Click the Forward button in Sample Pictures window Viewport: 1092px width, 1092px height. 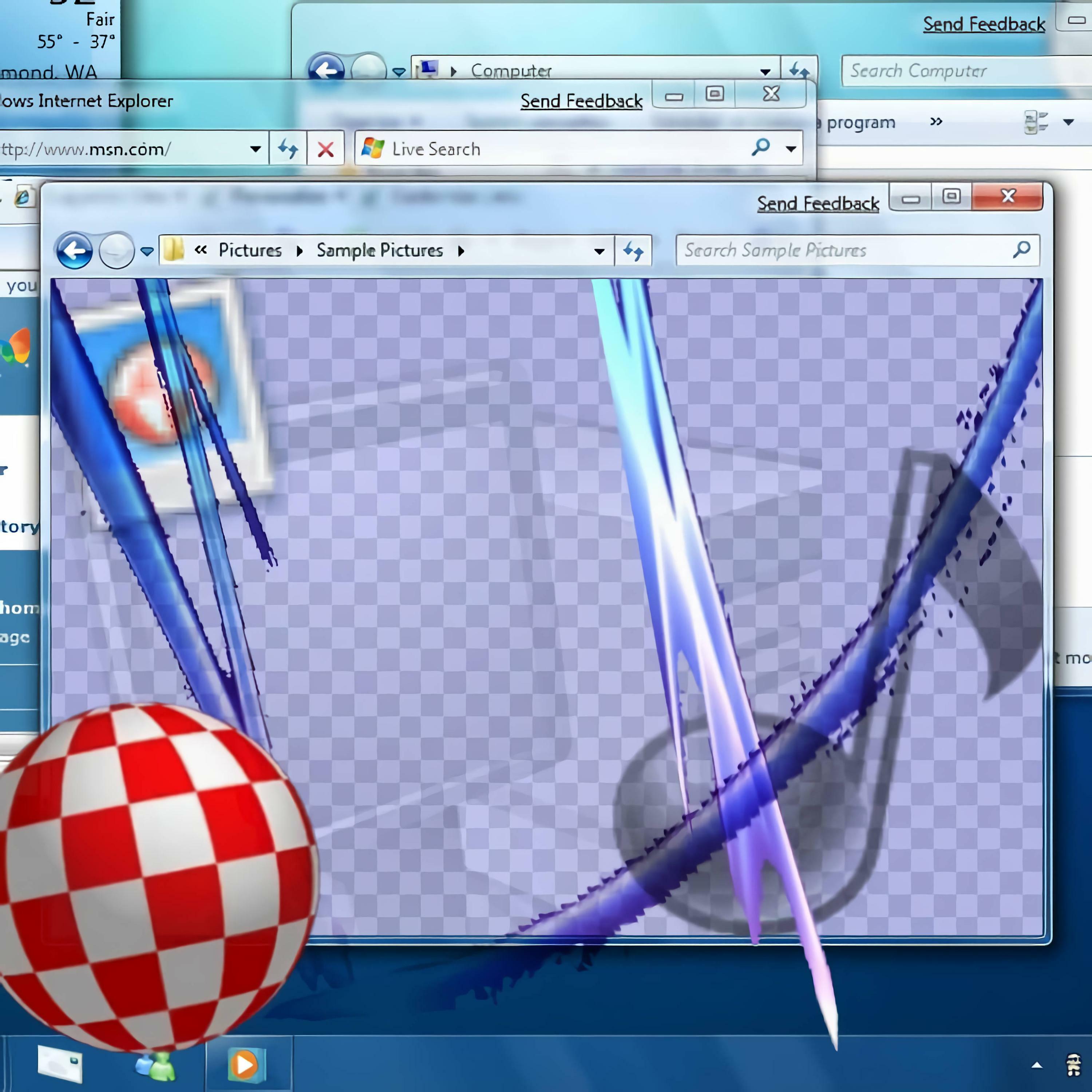[116, 250]
